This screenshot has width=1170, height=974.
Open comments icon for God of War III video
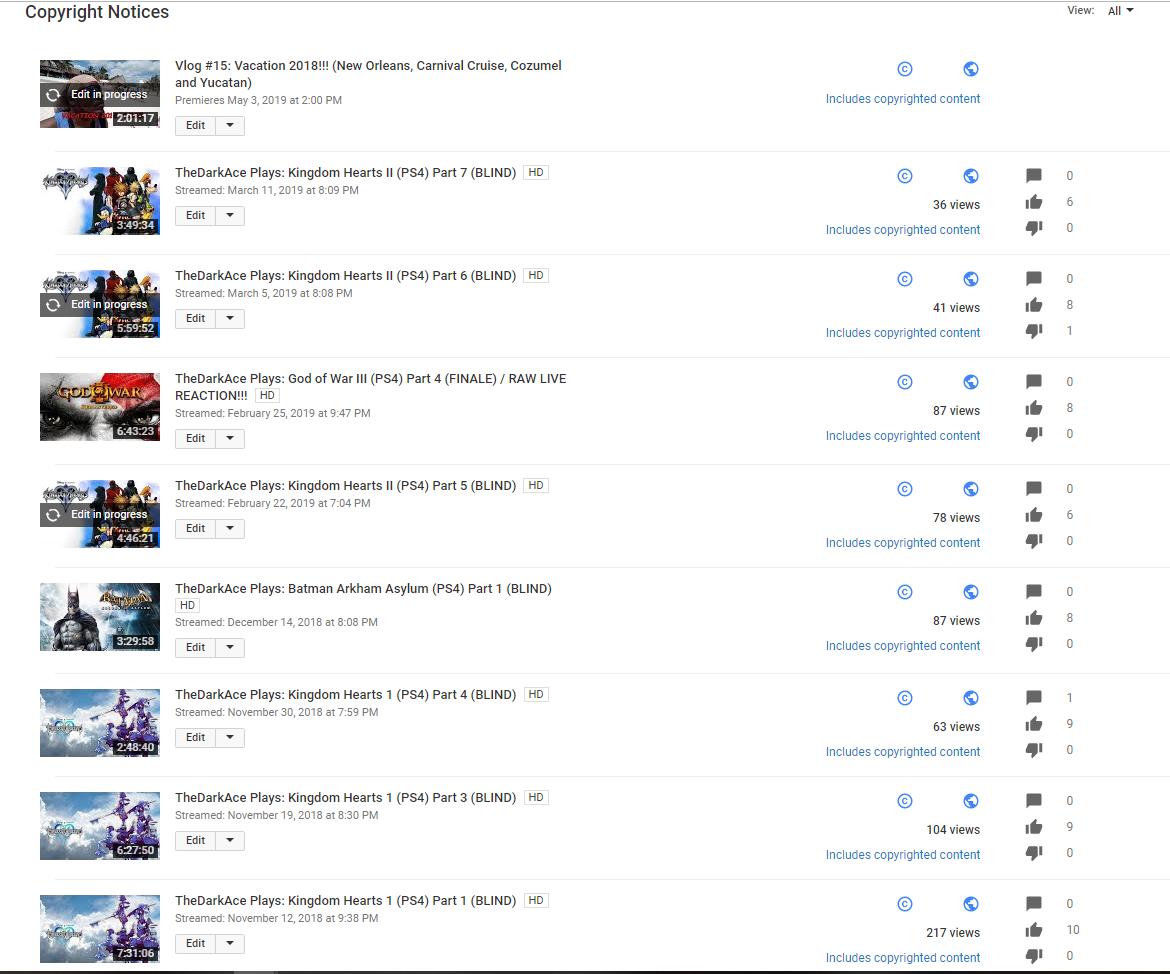(x=1033, y=381)
